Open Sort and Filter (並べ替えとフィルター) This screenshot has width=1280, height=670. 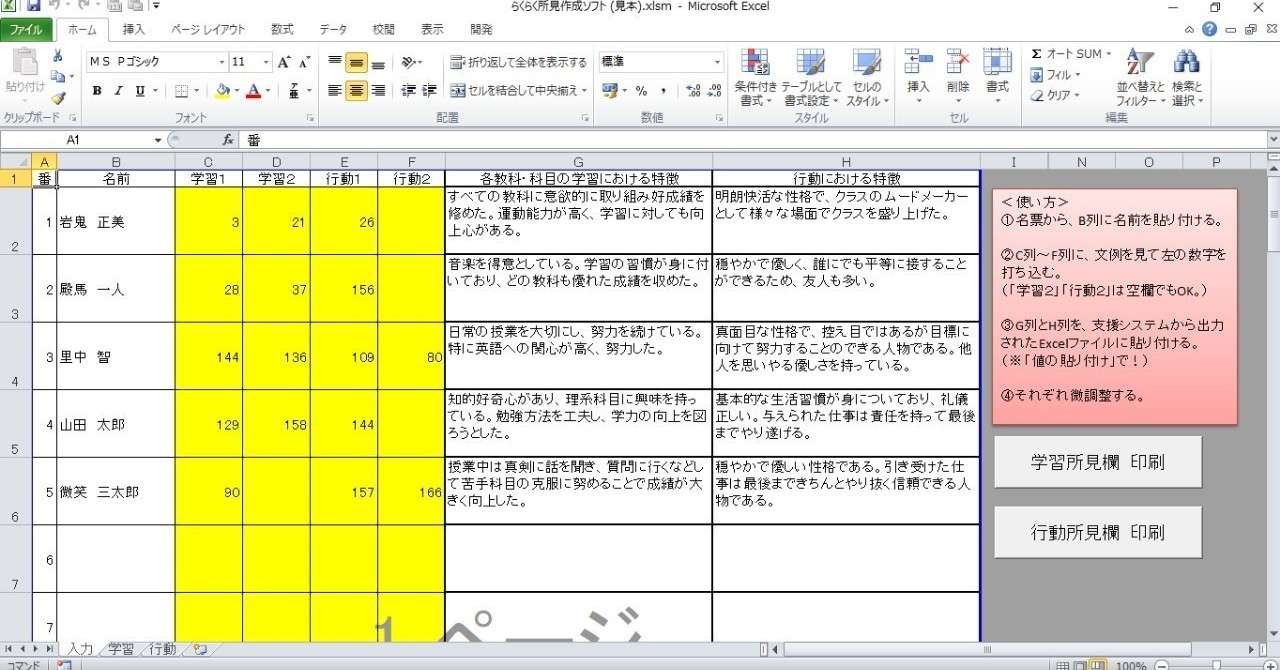coord(1142,62)
